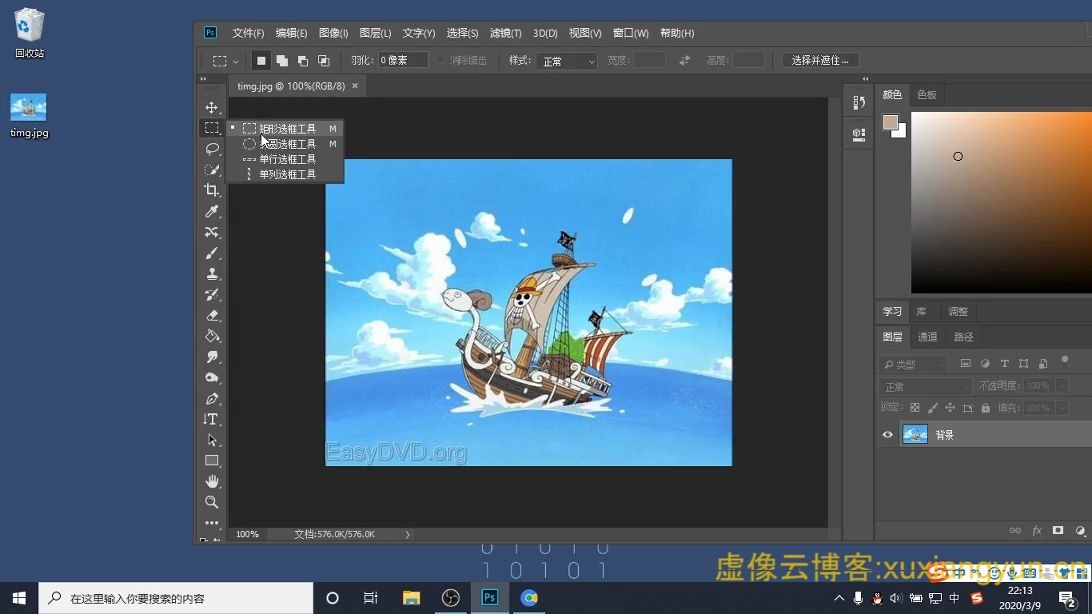1092x614 pixels.
Task: Open the 滤镜 menu
Action: pyautogui.click(x=504, y=32)
